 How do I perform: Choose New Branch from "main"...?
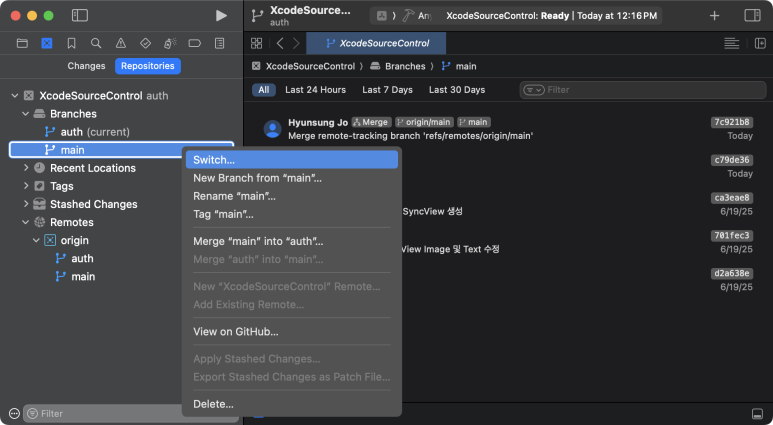[292, 178]
